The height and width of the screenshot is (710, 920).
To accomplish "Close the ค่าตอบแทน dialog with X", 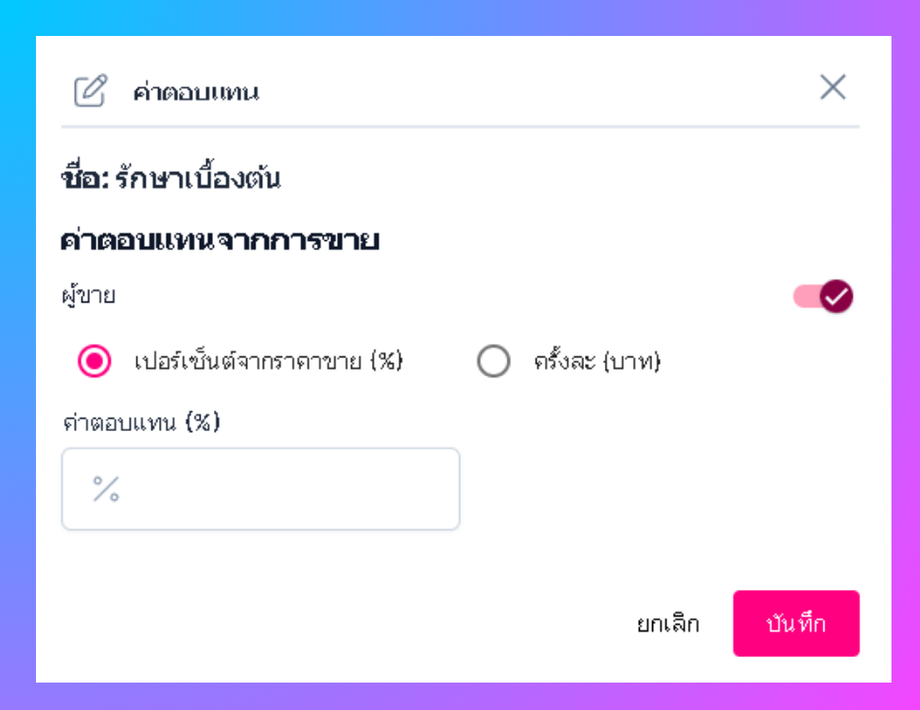I will (x=833, y=87).
